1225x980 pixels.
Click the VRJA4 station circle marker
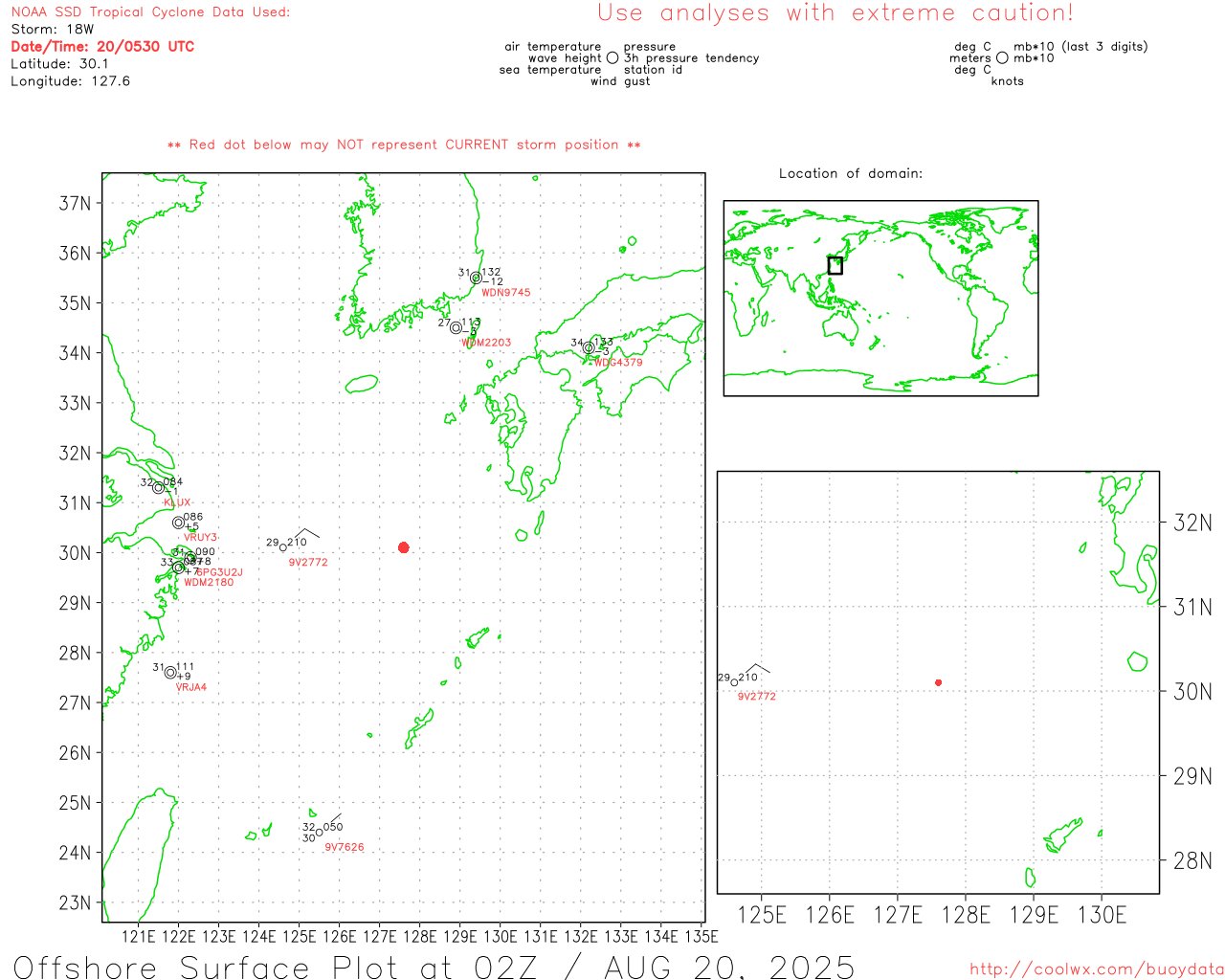(170, 673)
